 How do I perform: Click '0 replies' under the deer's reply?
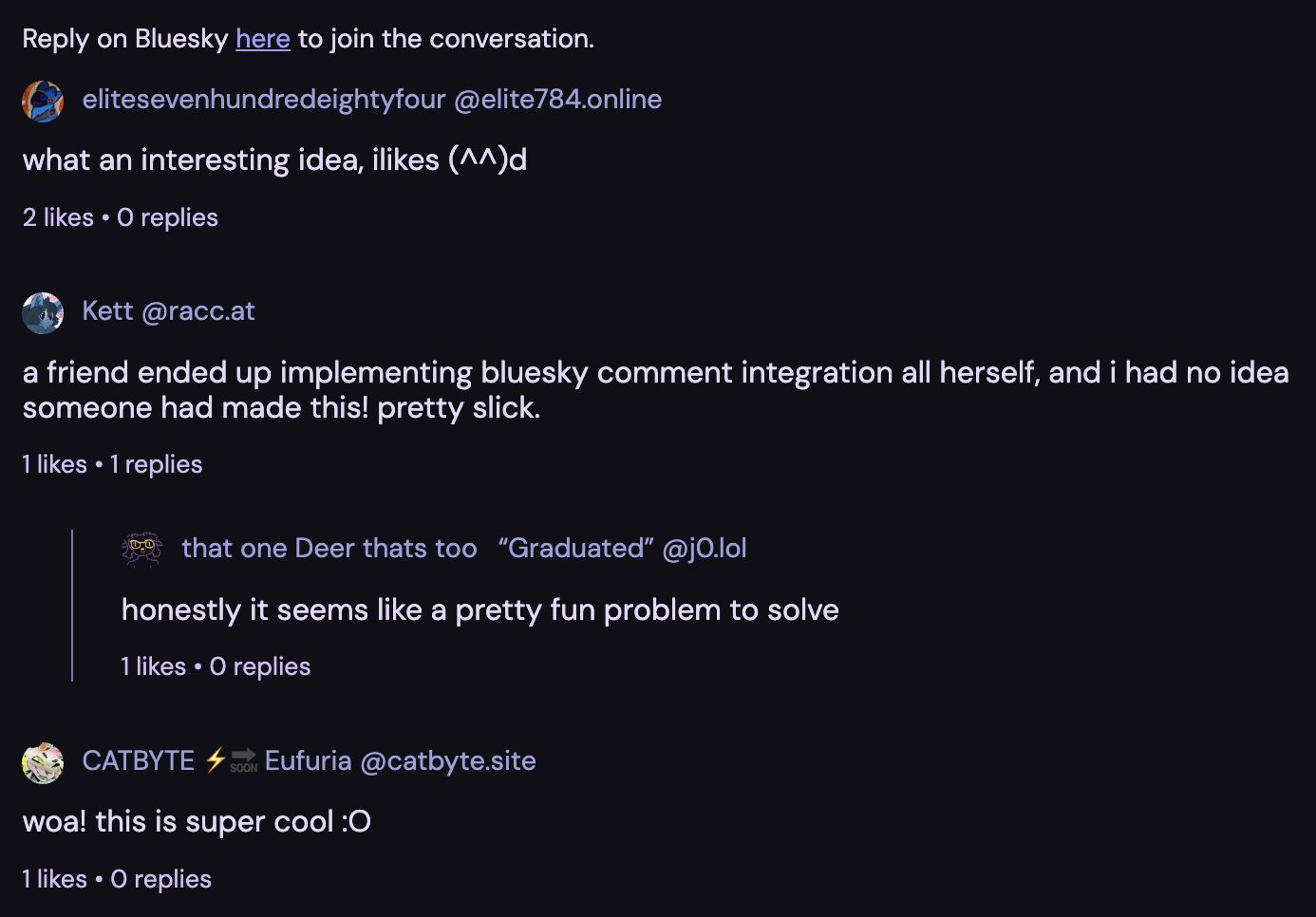click(258, 666)
